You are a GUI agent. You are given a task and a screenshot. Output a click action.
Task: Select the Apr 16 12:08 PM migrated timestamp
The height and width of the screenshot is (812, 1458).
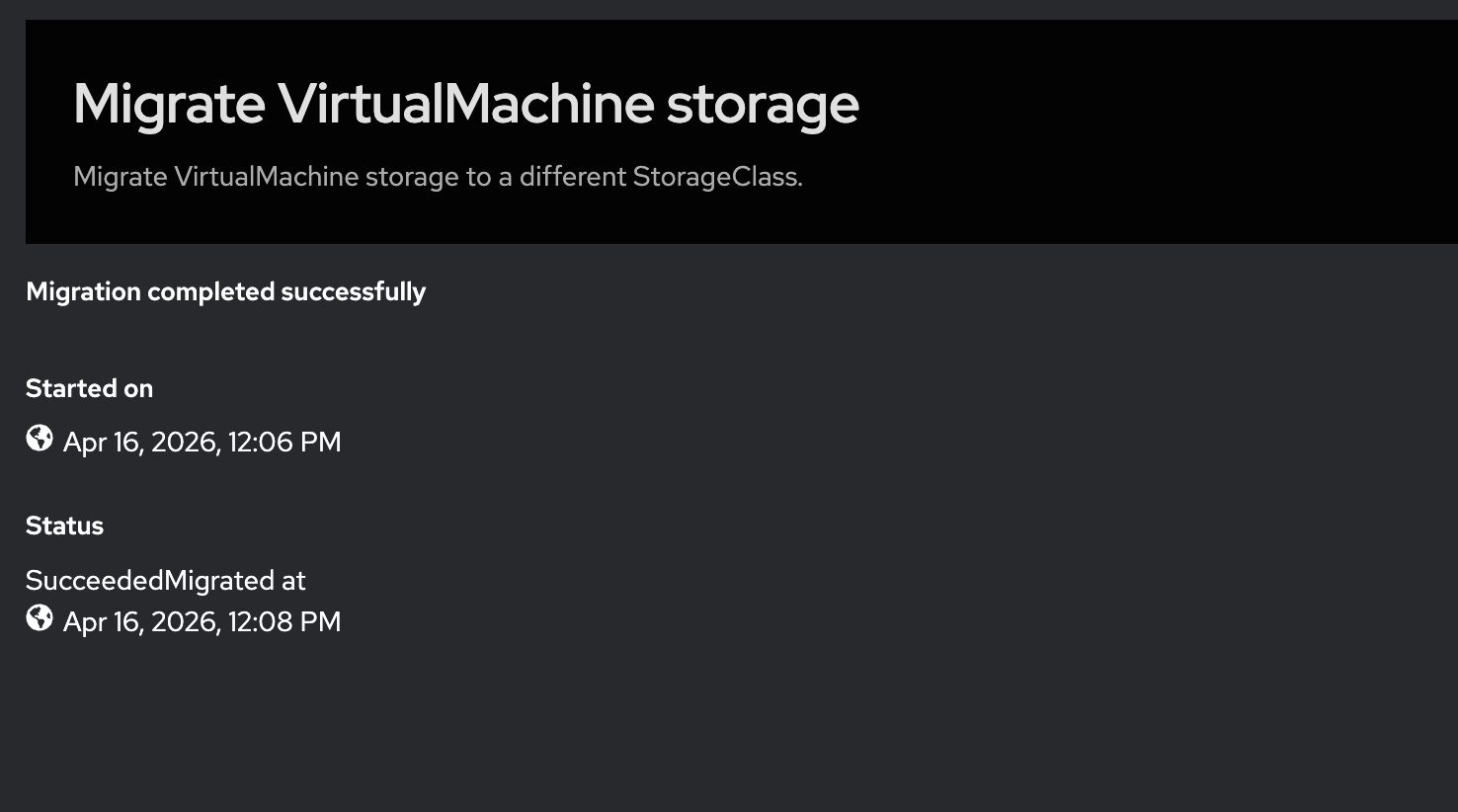202,621
